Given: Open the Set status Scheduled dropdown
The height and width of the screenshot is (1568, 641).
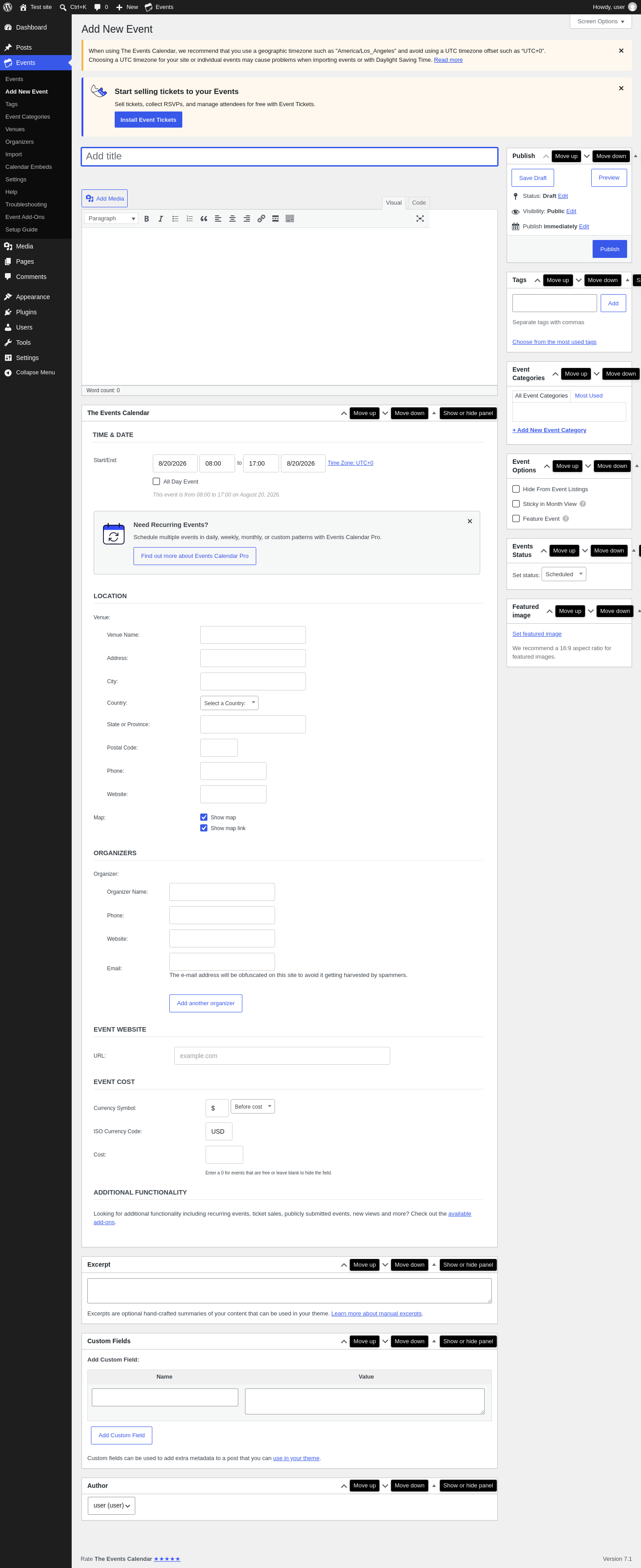Looking at the screenshot, I should click(564, 574).
